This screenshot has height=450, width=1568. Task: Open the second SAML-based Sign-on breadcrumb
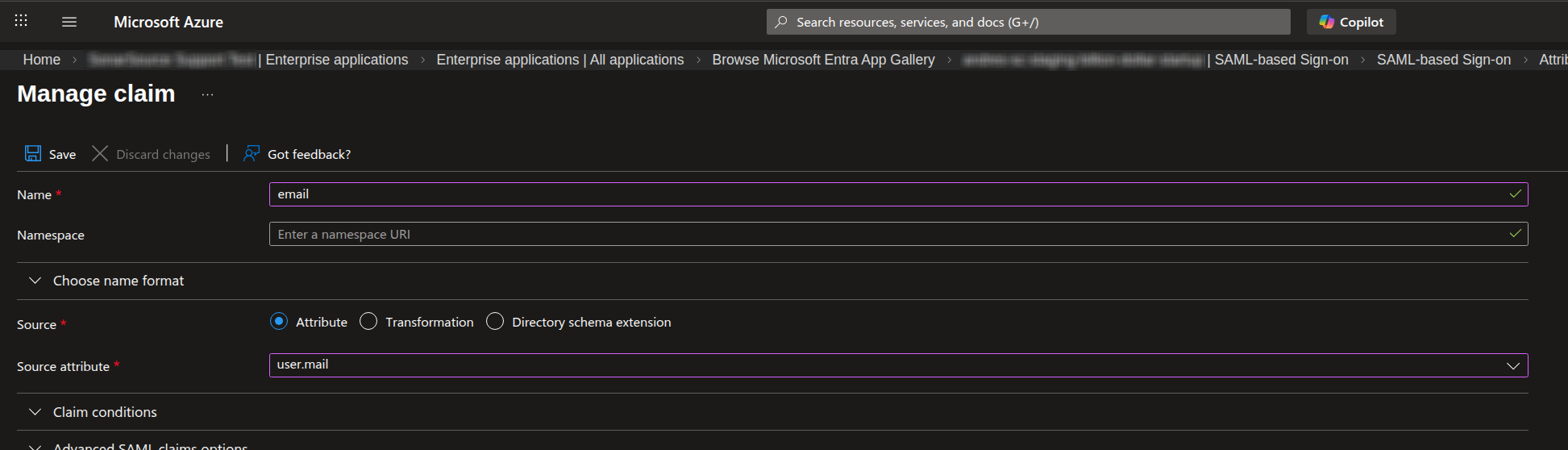pyautogui.click(x=1443, y=60)
